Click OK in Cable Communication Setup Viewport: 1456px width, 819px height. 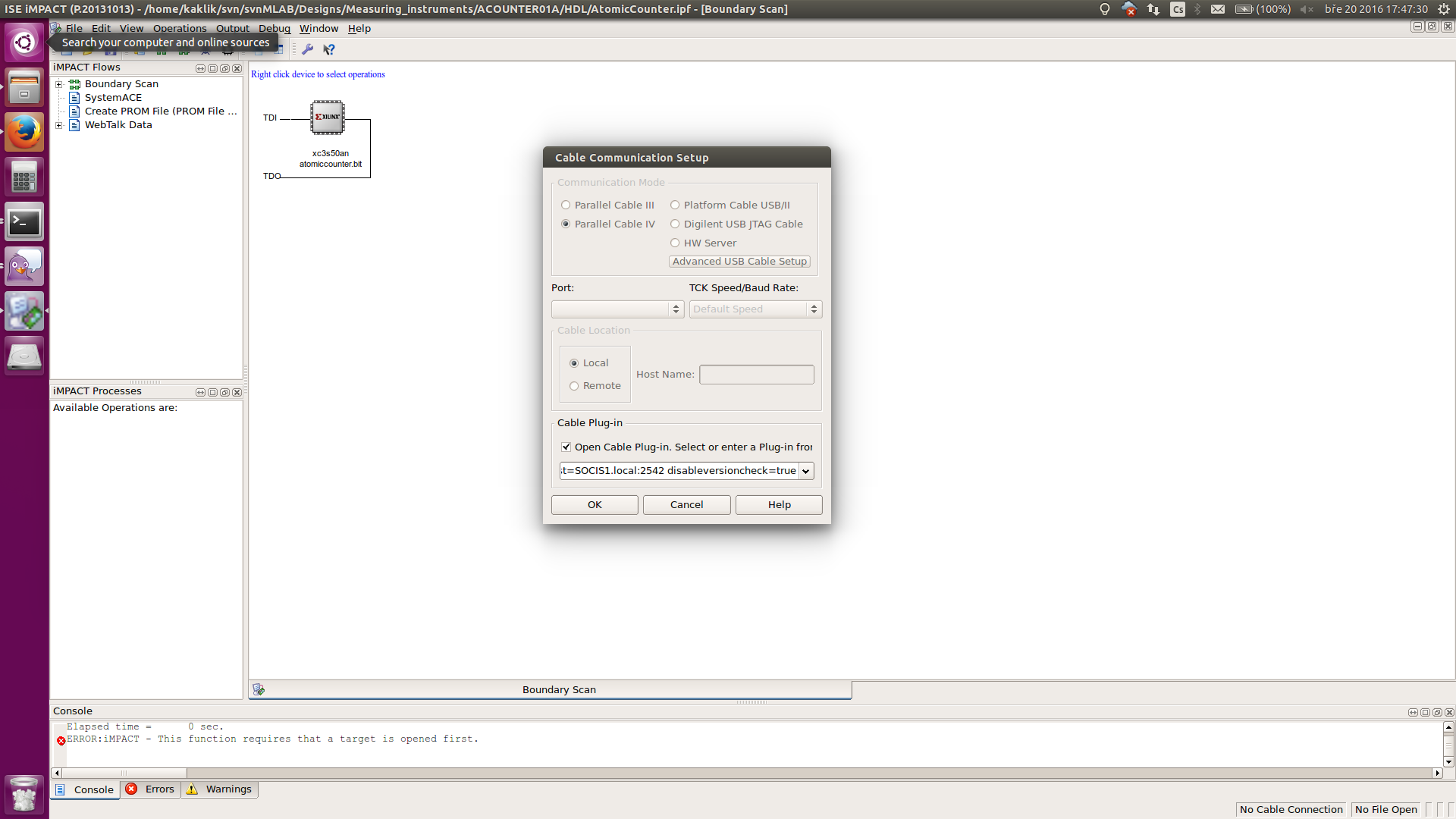tap(595, 505)
